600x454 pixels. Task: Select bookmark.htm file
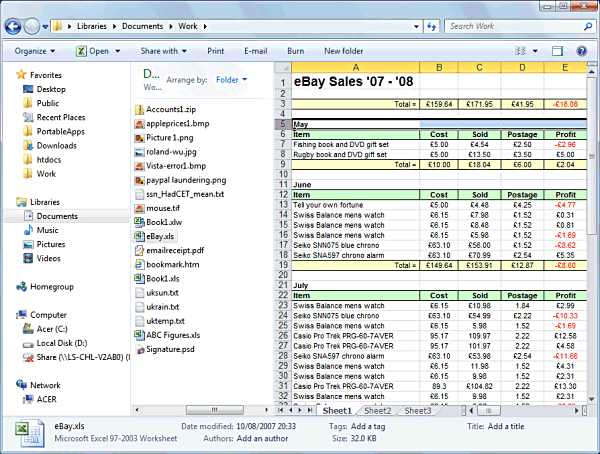[173, 265]
